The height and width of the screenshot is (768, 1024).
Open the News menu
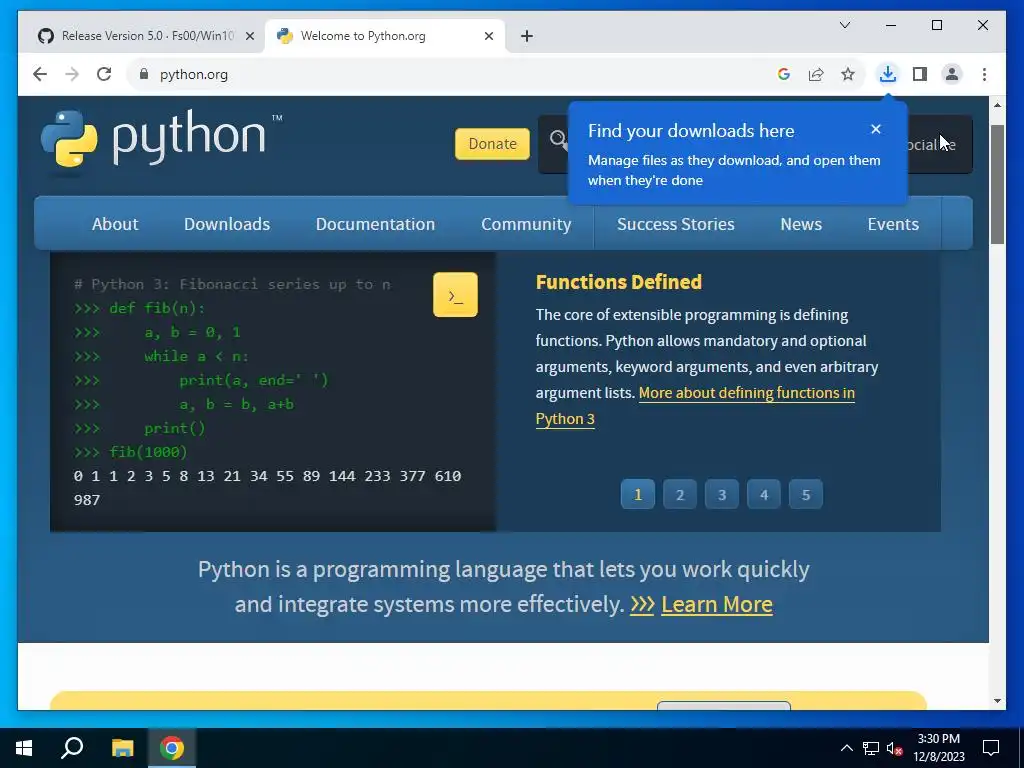(801, 224)
